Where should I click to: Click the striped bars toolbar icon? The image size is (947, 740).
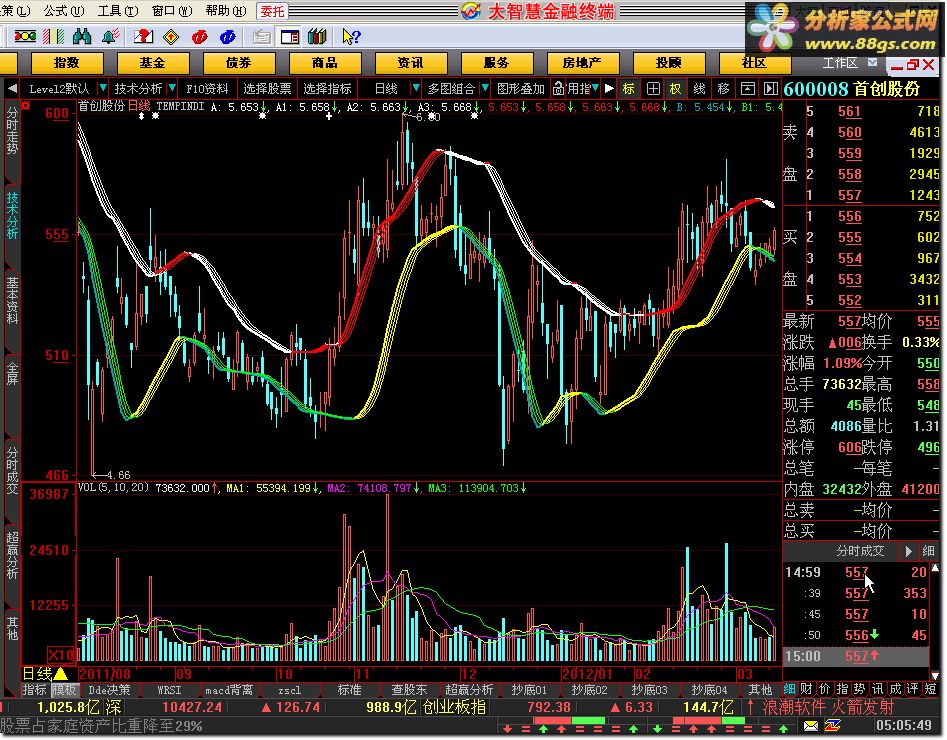53,37
